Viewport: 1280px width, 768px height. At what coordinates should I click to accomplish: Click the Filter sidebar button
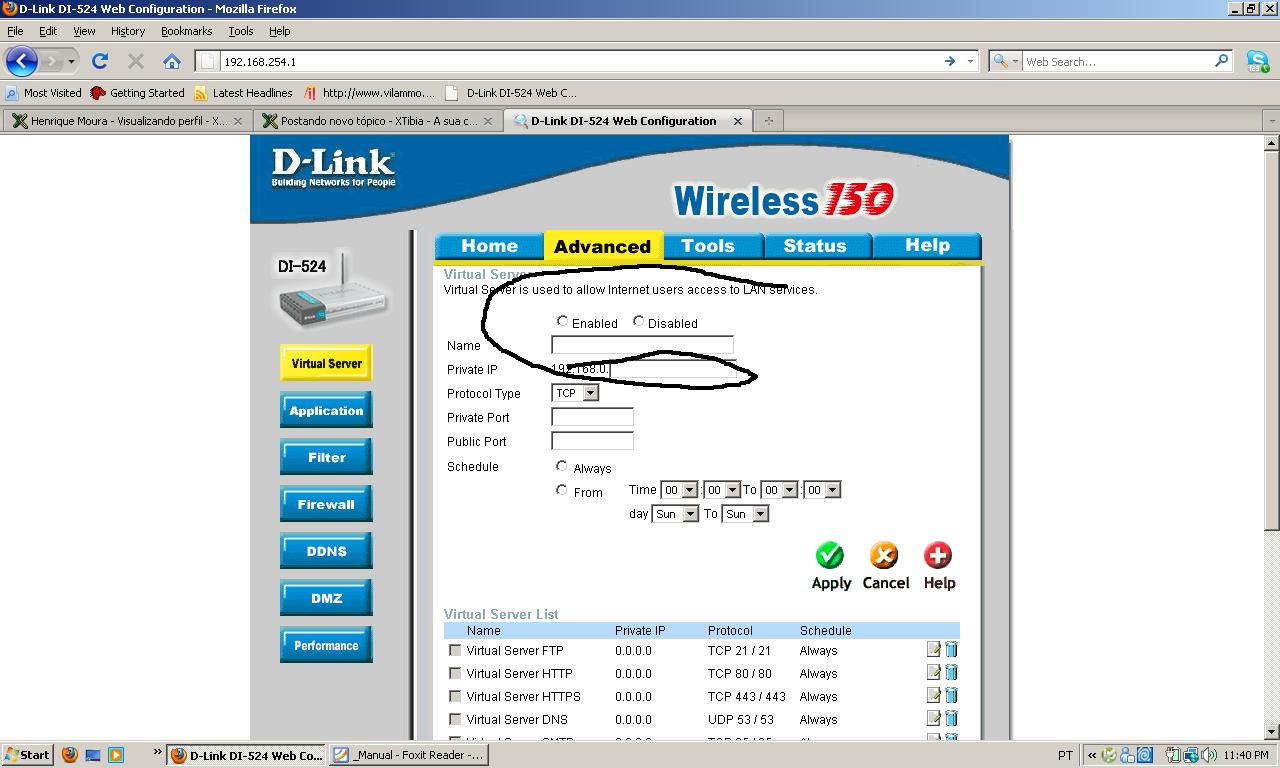tap(326, 457)
